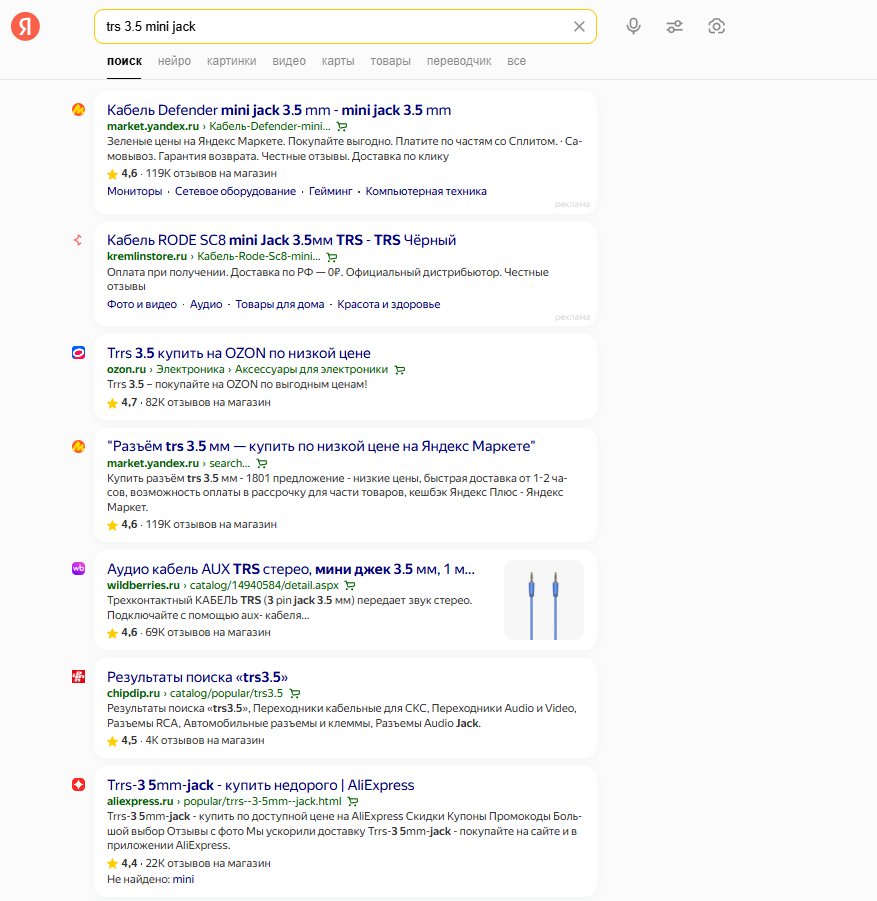The width and height of the screenshot is (877, 901).
Task: Click the Yandex Market favicon beside the Defender cable result
Action: (79, 109)
